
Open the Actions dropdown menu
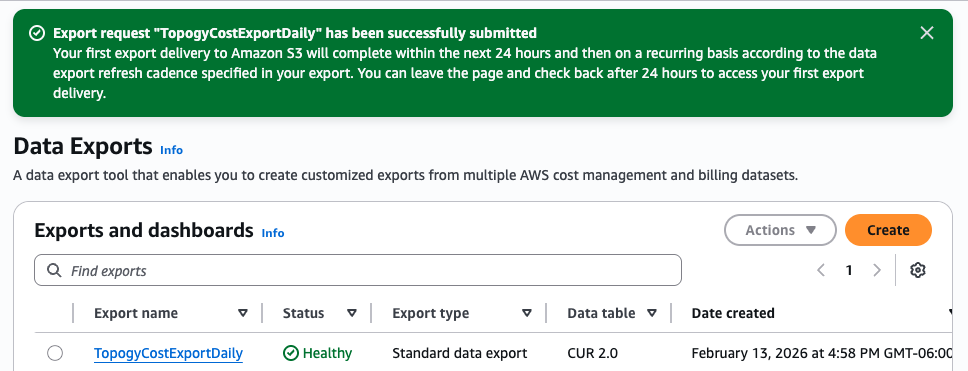click(780, 230)
